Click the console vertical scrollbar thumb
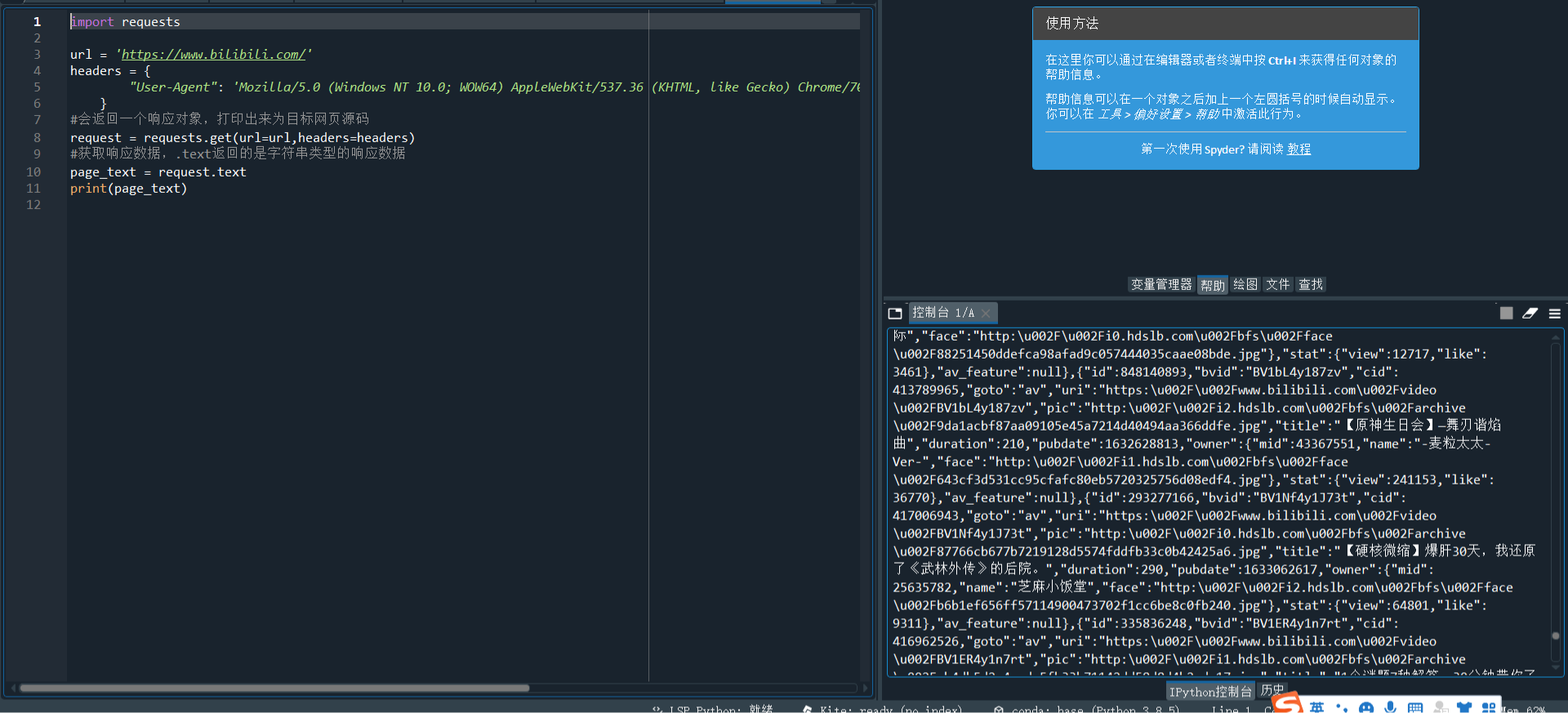1568x713 pixels. (x=1556, y=635)
